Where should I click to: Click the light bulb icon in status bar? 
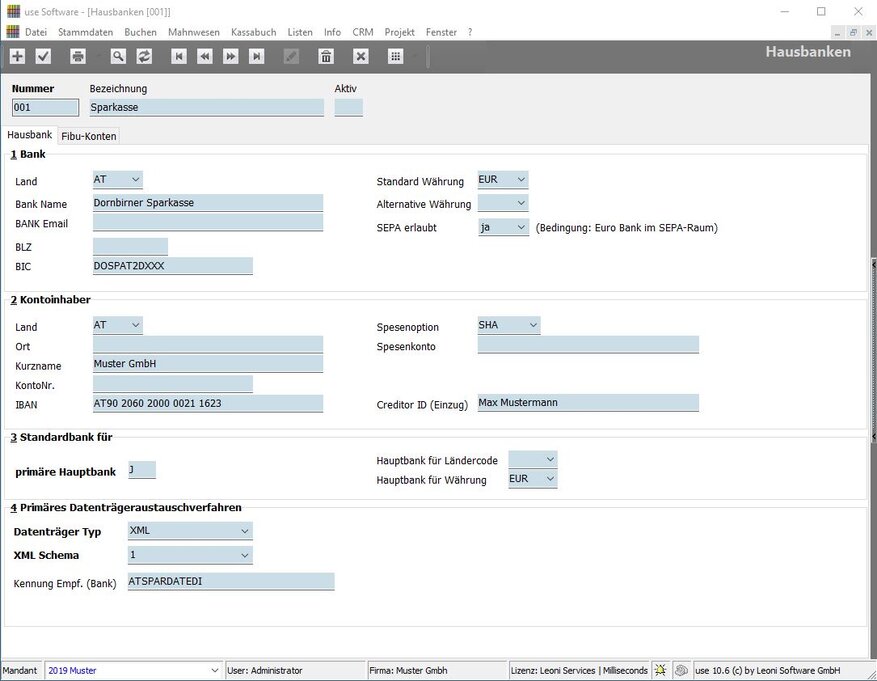[x=661, y=670]
